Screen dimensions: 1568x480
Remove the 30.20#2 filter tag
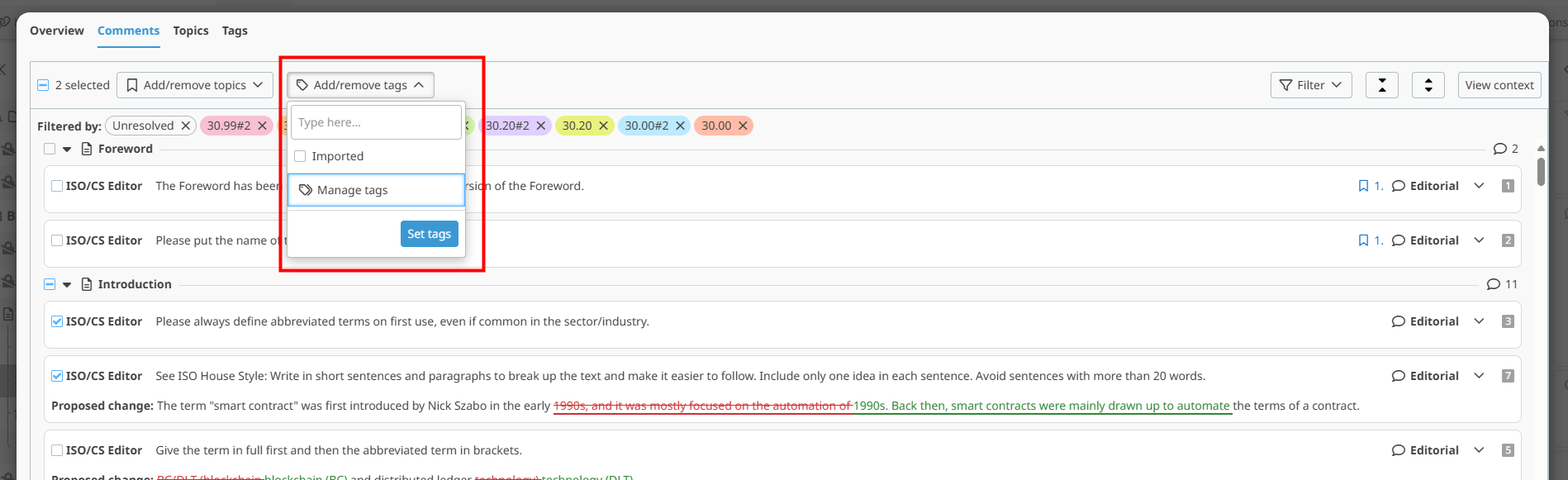541,126
